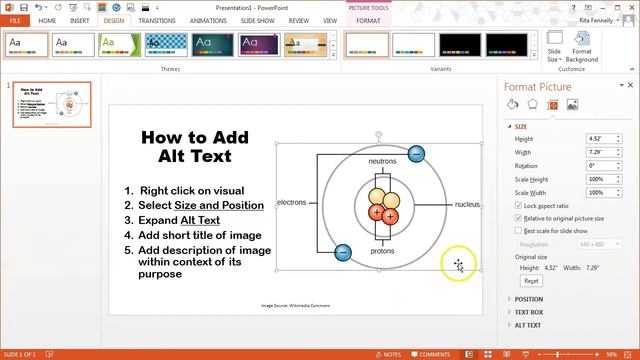Expand the Themes gallery More arrow

coord(333,55)
